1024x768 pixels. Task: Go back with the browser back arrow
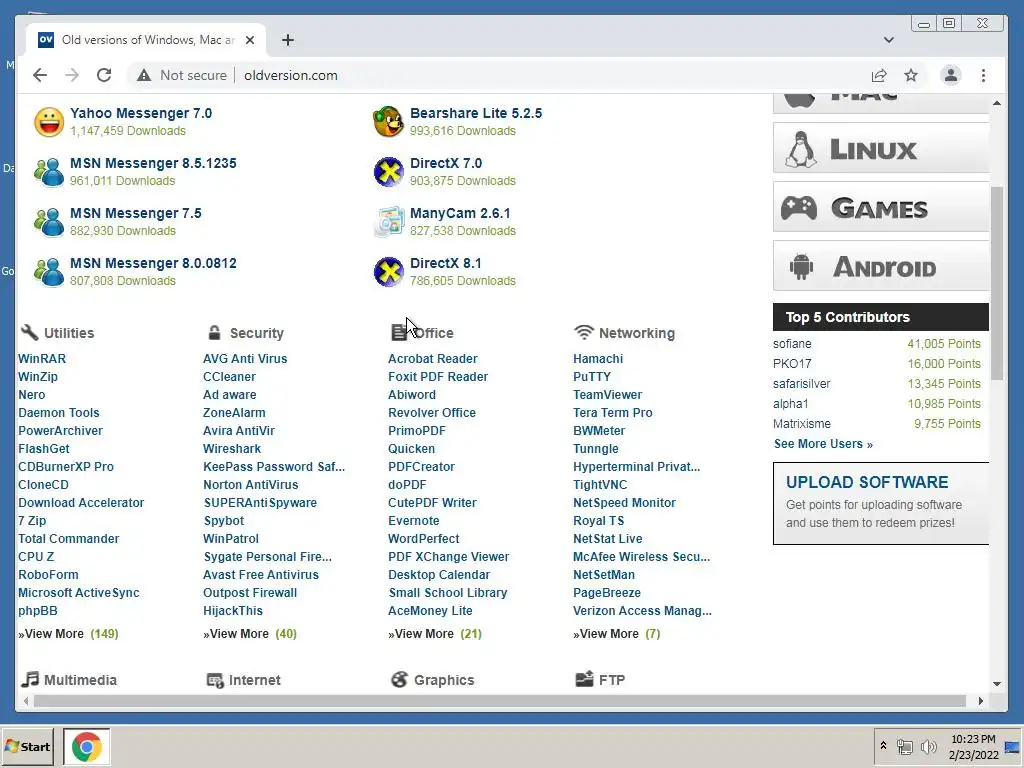pyautogui.click(x=40, y=75)
